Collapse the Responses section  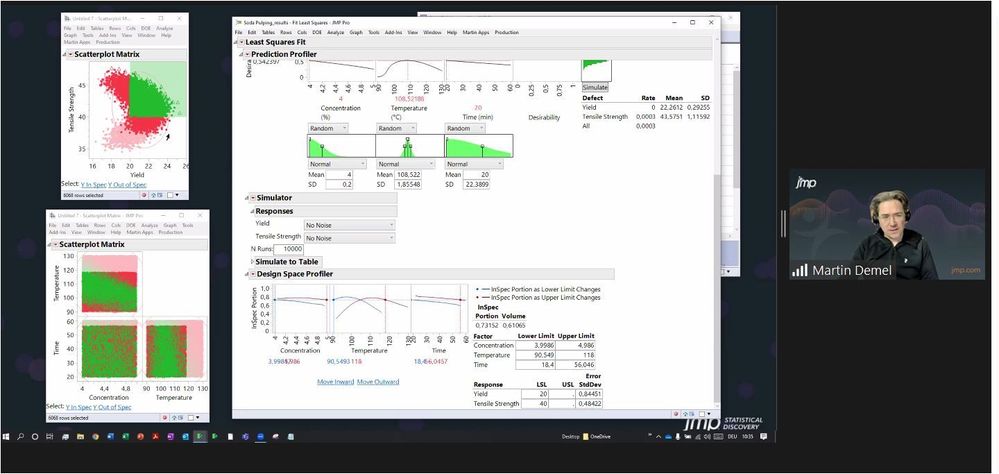pos(252,211)
